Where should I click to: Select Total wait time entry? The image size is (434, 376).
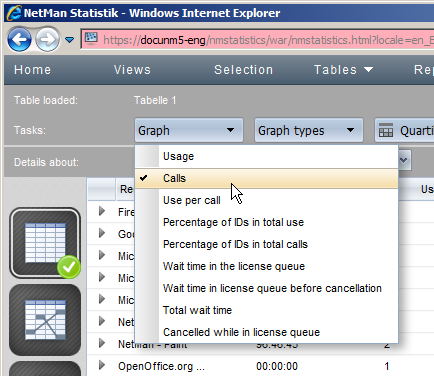266,310
